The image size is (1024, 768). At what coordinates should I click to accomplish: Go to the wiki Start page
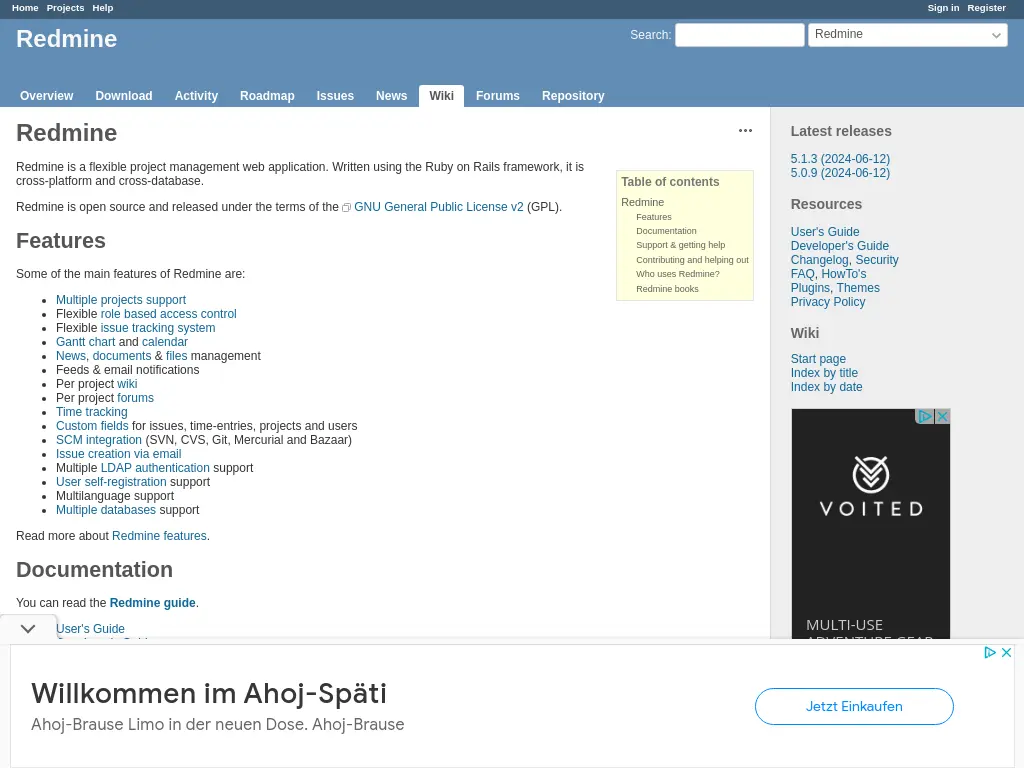tap(818, 359)
